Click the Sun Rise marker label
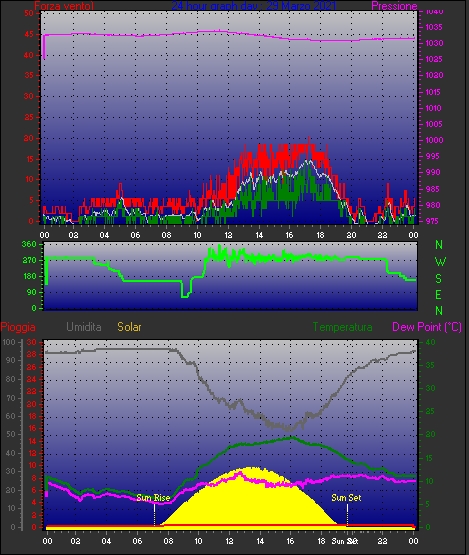Screen dimensions: 469x555 [x=153, y=498]
